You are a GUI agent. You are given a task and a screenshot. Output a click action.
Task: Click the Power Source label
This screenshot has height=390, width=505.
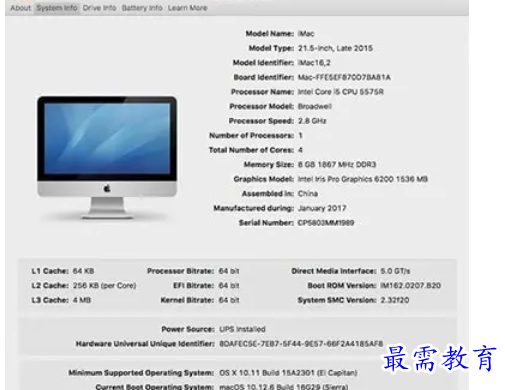pos(188,329)
